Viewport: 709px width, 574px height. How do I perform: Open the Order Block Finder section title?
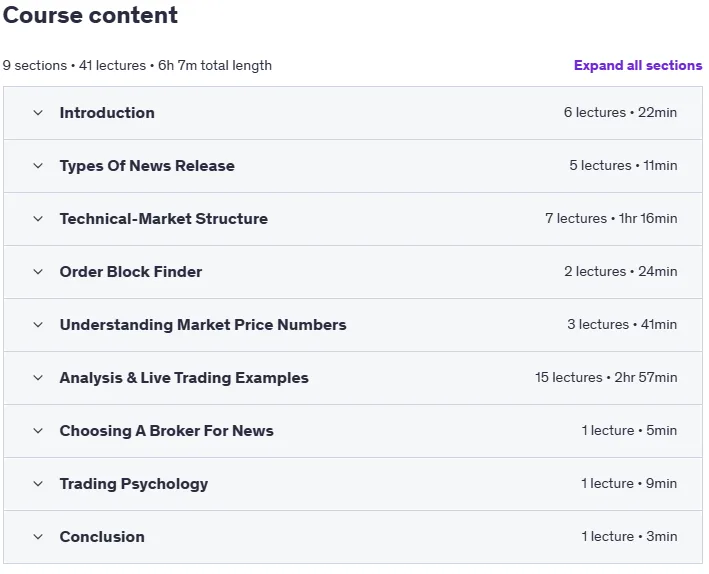[x=131, y=271]
